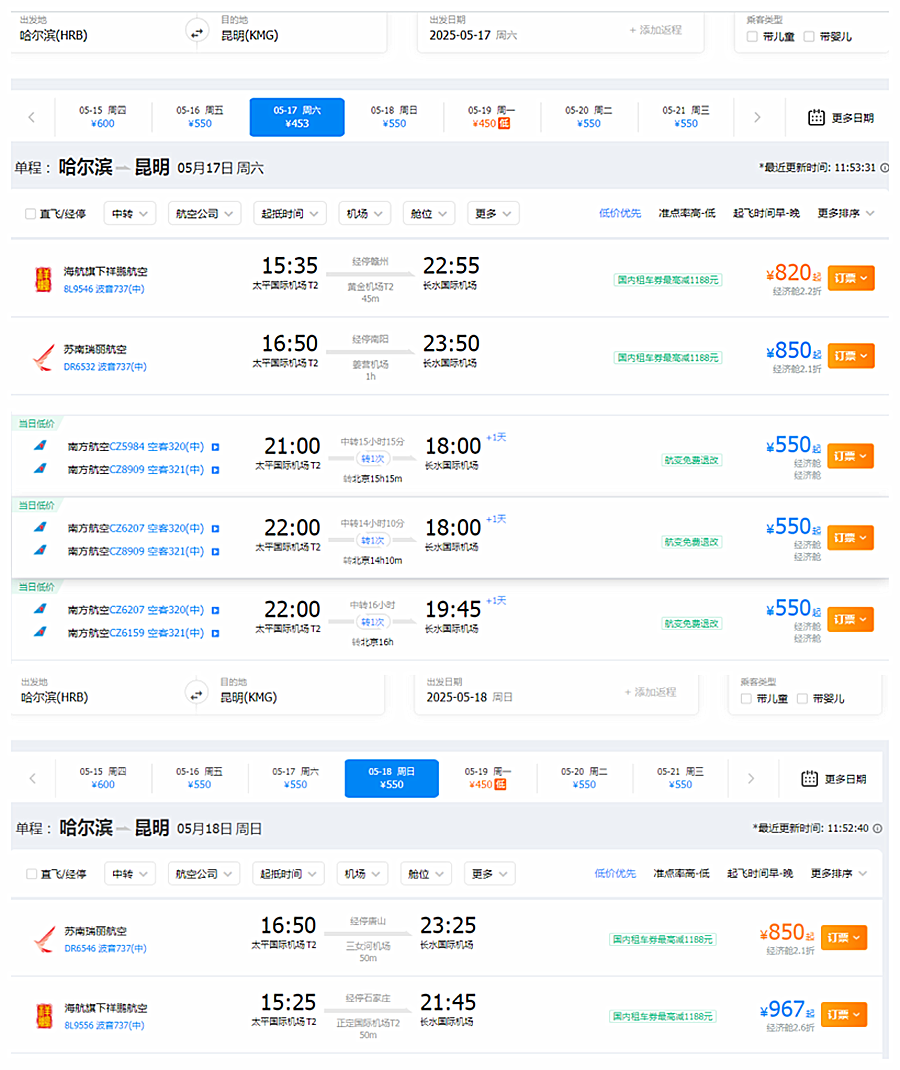Sort 05月18日 results by 准点率高-低
The width and height of the screenshot is (900, 1070).
[x=681, y=874]
